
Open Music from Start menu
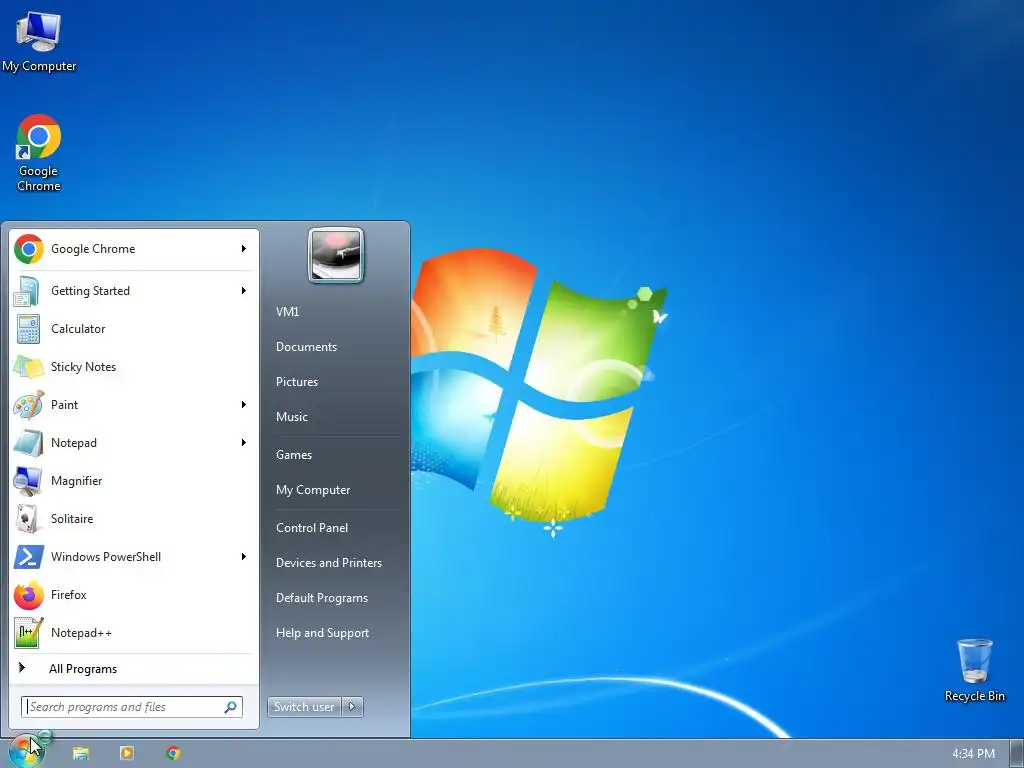coord(291,417)
